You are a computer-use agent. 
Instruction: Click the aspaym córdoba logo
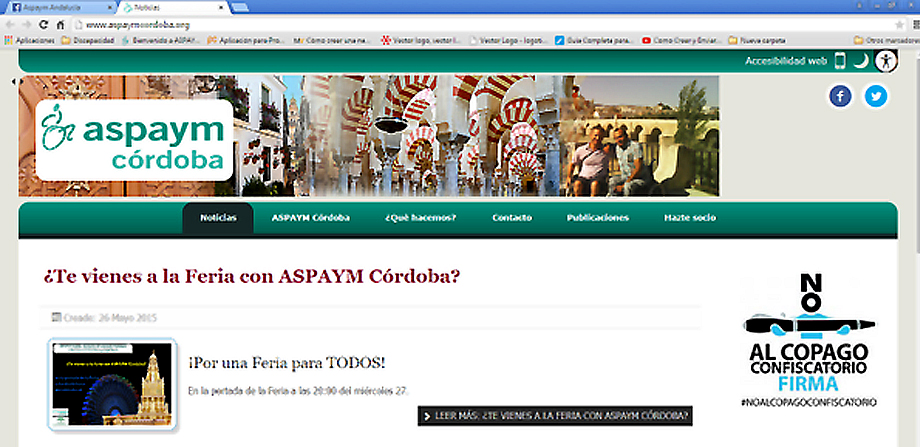click(x=134, y=140)
